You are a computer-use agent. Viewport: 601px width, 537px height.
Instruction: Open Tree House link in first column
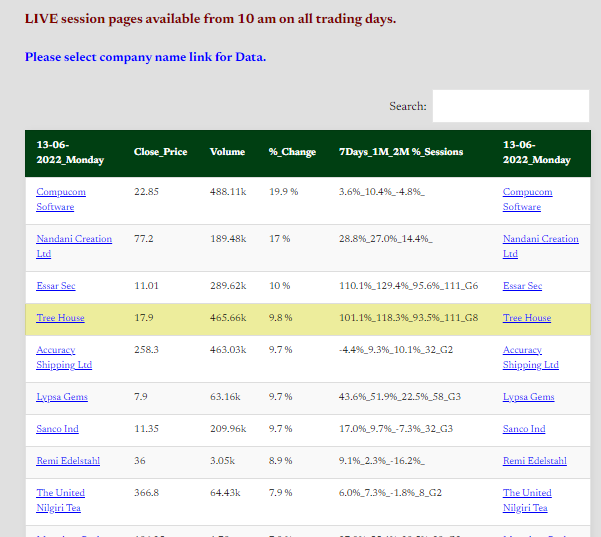[x=60, y=318]
